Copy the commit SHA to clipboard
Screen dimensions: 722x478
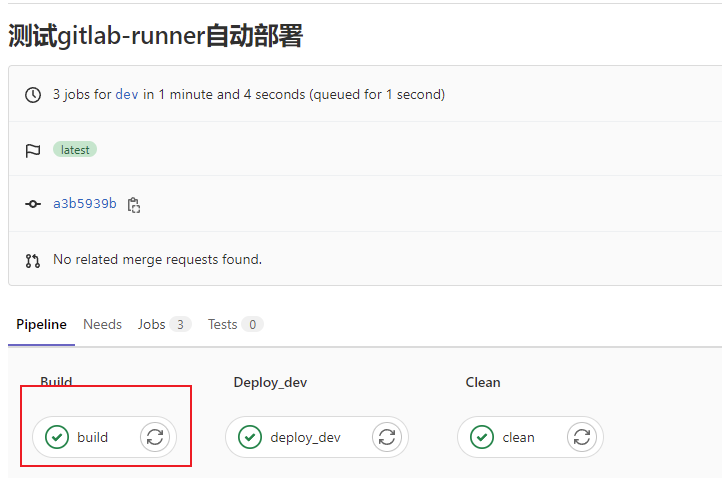pos(134,205)
